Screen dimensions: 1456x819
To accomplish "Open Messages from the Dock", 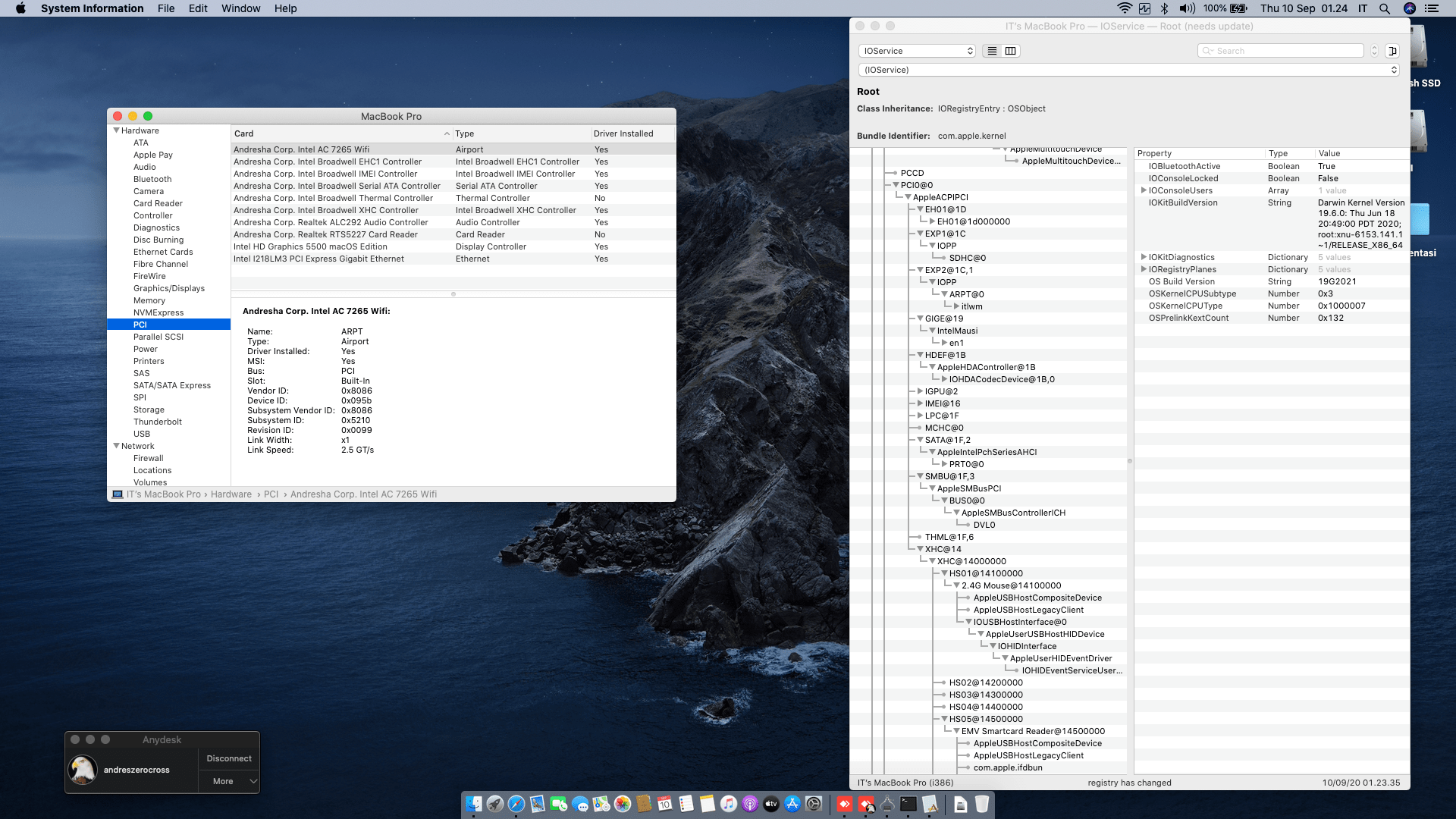I will 580,804.
